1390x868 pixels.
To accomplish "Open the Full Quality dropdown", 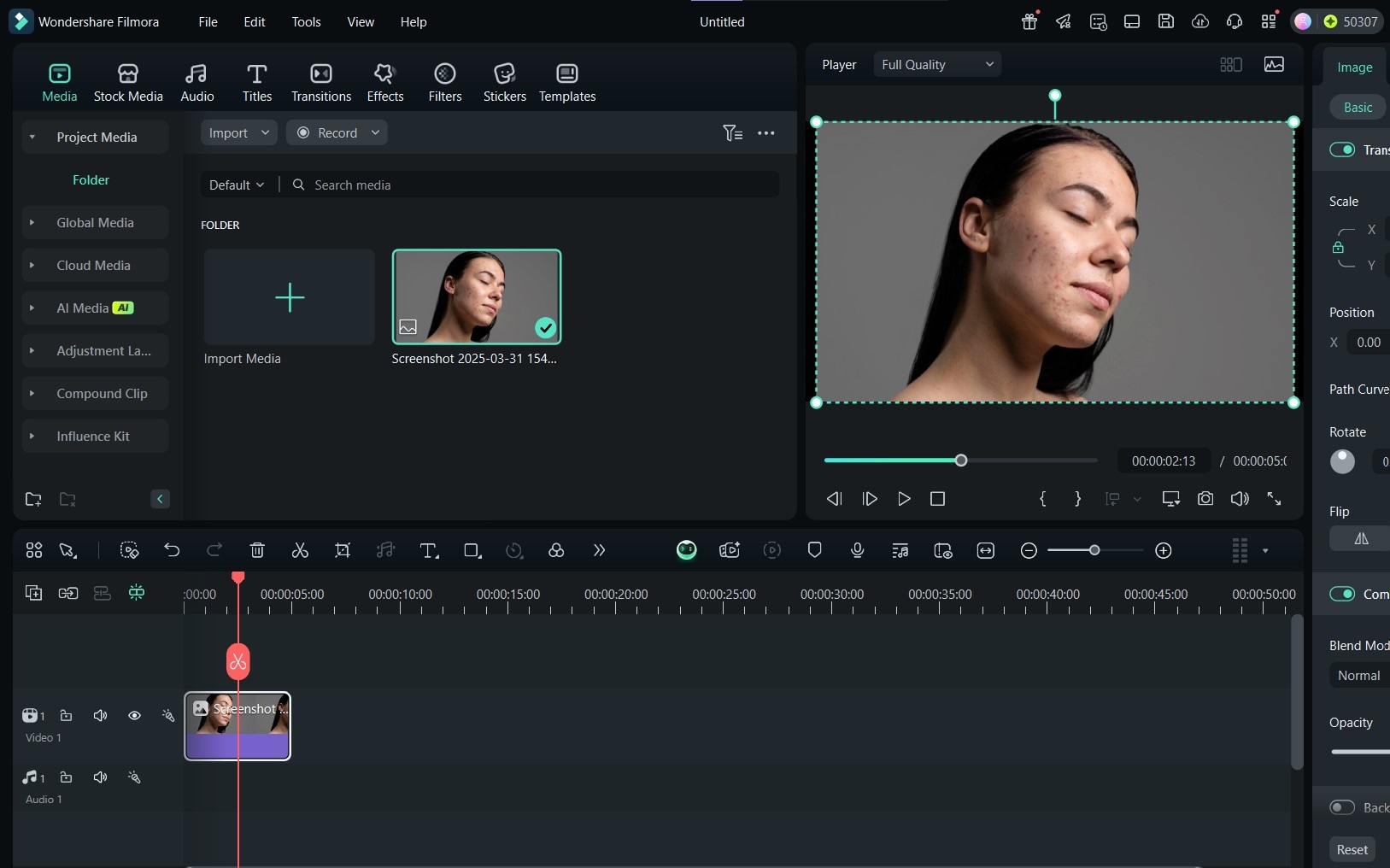I will coord(937,65).
